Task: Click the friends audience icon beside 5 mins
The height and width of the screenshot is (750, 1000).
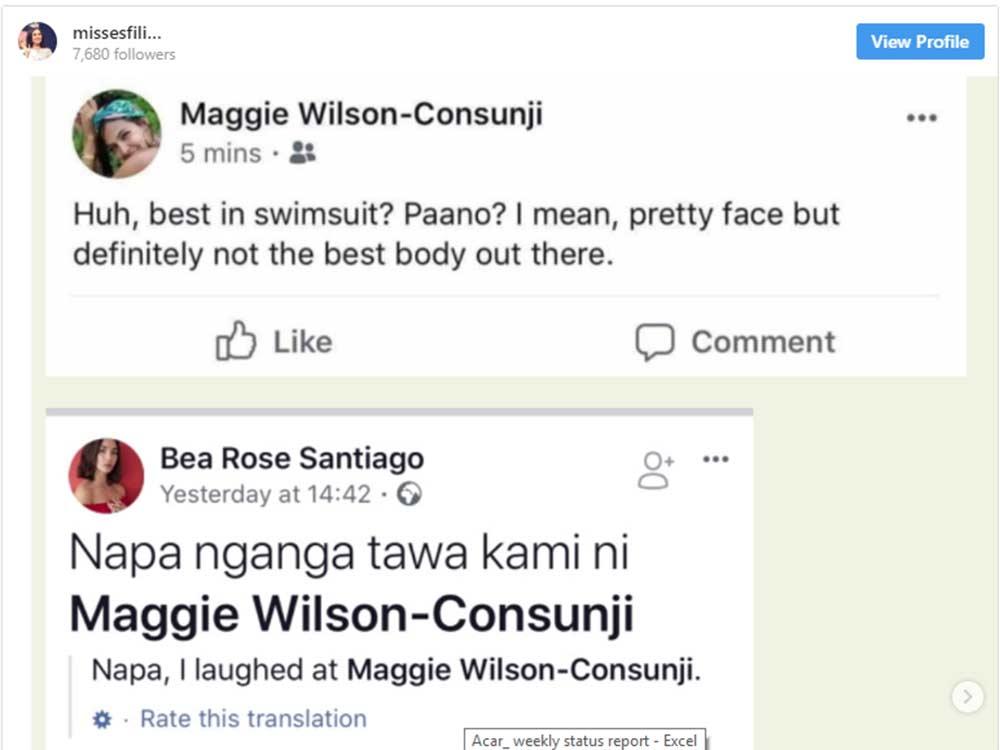Action: click(x=302, y=154)
